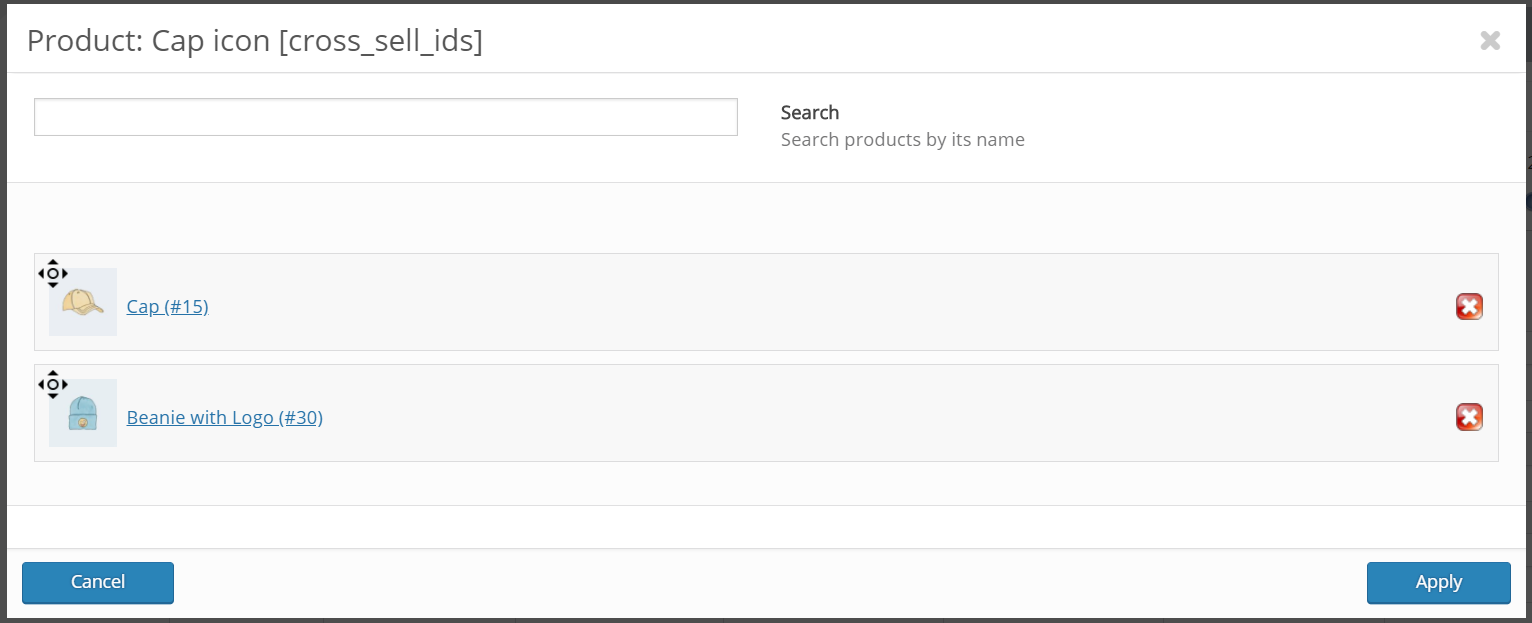Click the bold Search label
Image resolution: width=1532 pixels, height=623 pixels.
(x=810, y=112)
